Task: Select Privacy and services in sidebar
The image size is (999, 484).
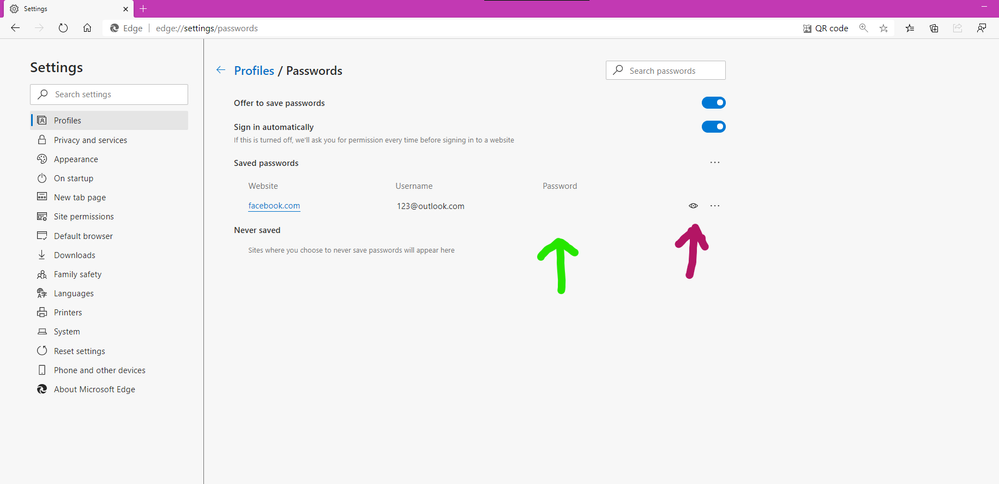Action: pos(90,140)
